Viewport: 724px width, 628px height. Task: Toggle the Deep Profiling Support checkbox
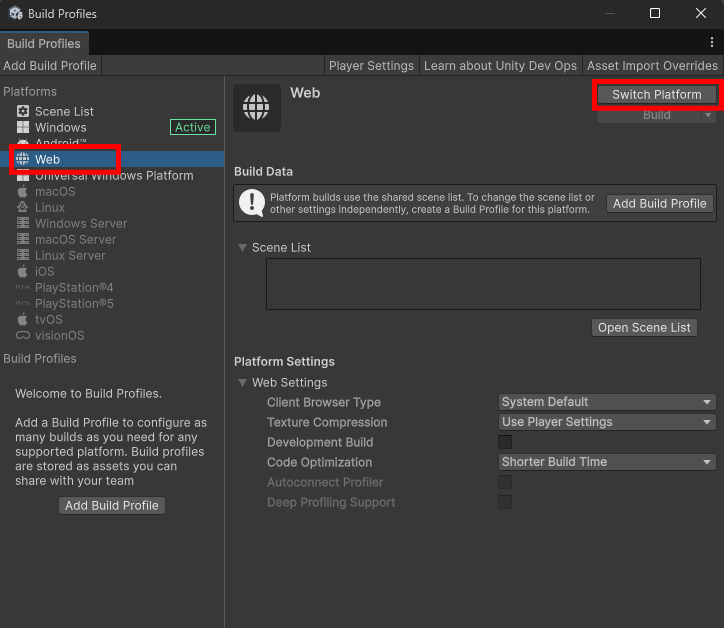point(505,502)
